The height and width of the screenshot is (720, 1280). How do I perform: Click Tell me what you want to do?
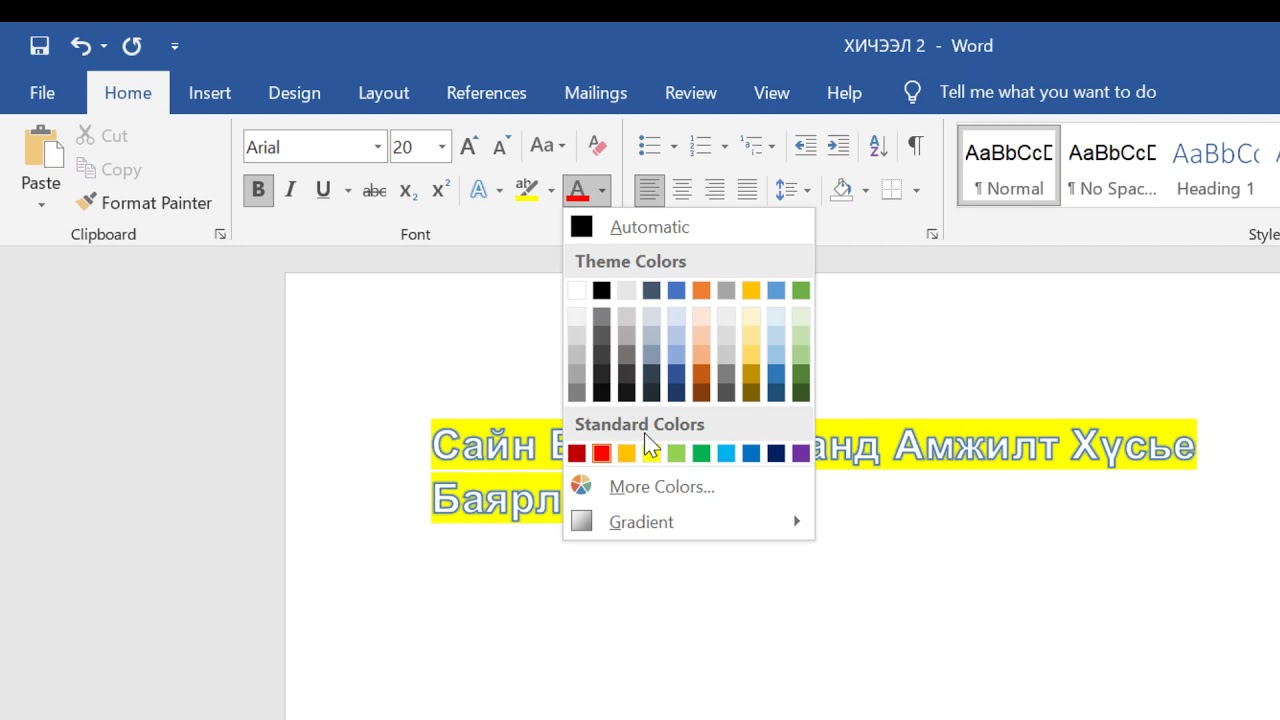pyautogui.click(x=1047, y=92)
